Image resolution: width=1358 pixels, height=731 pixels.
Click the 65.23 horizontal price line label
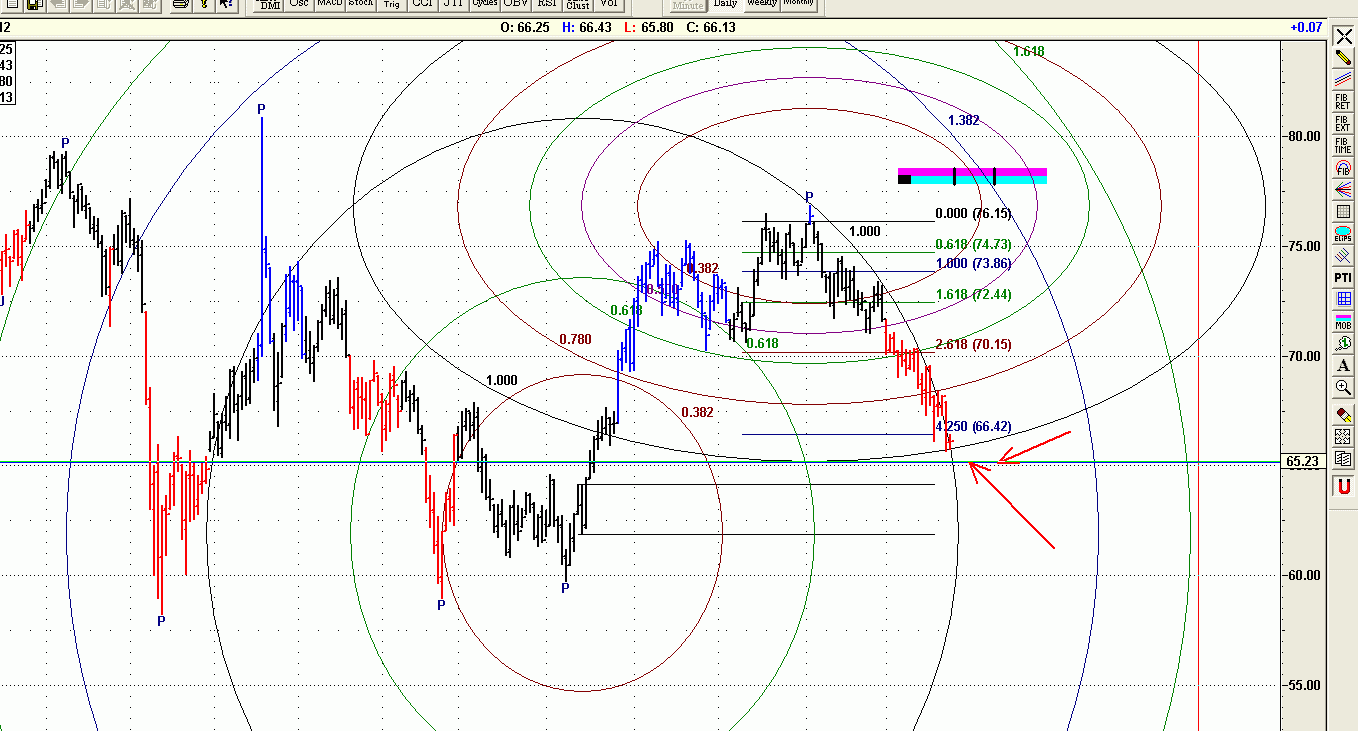pyautogui.click(x=1301, y=462)
